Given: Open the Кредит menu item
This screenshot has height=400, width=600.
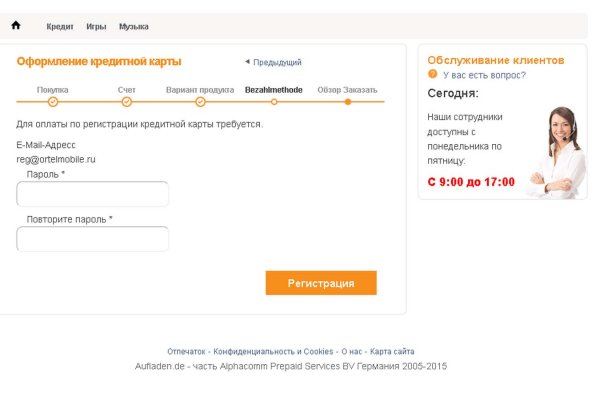Looking at the screenshot, I should (x=60, y=26).
